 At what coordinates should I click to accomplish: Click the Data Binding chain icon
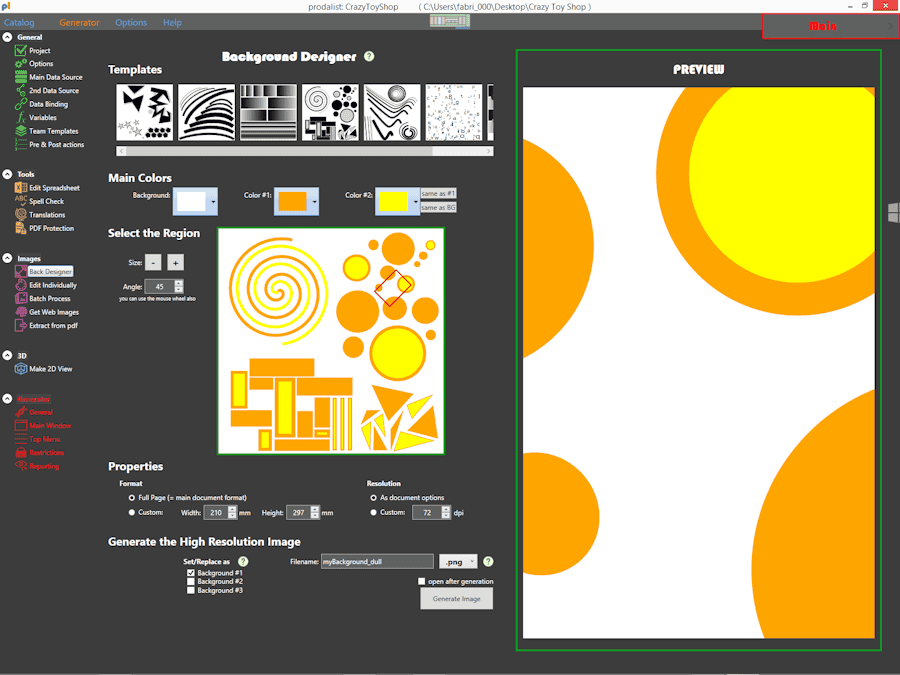pos(21,104)
